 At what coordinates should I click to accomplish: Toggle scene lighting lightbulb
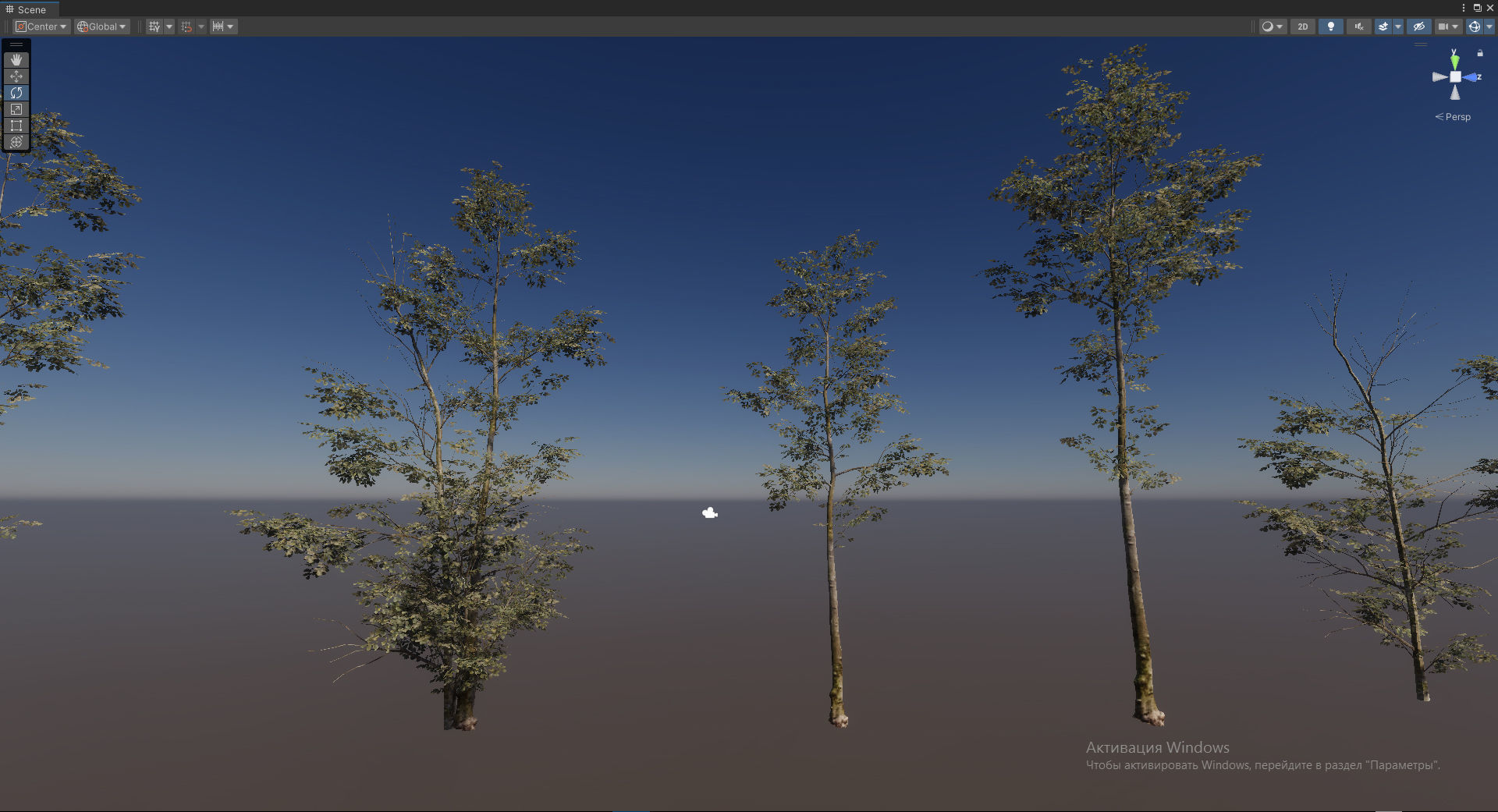[x=1331, y=27]
